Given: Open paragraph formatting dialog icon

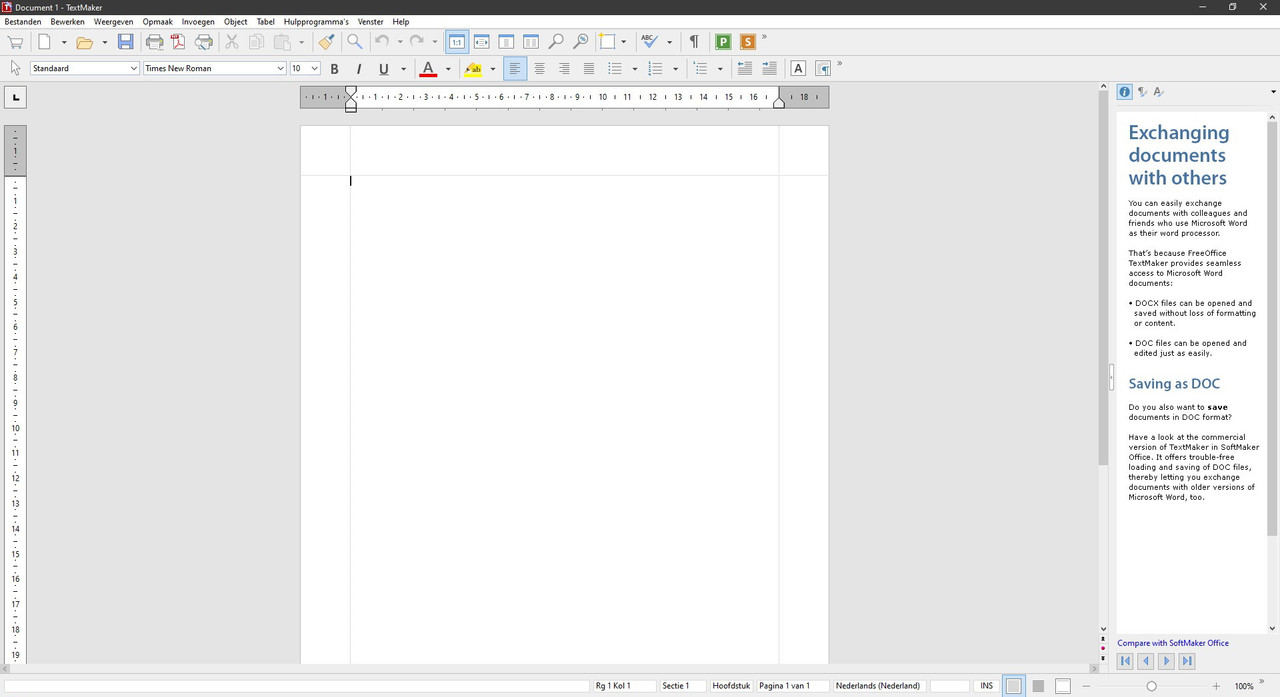Looking at the screenshot, I should point(823,69).
